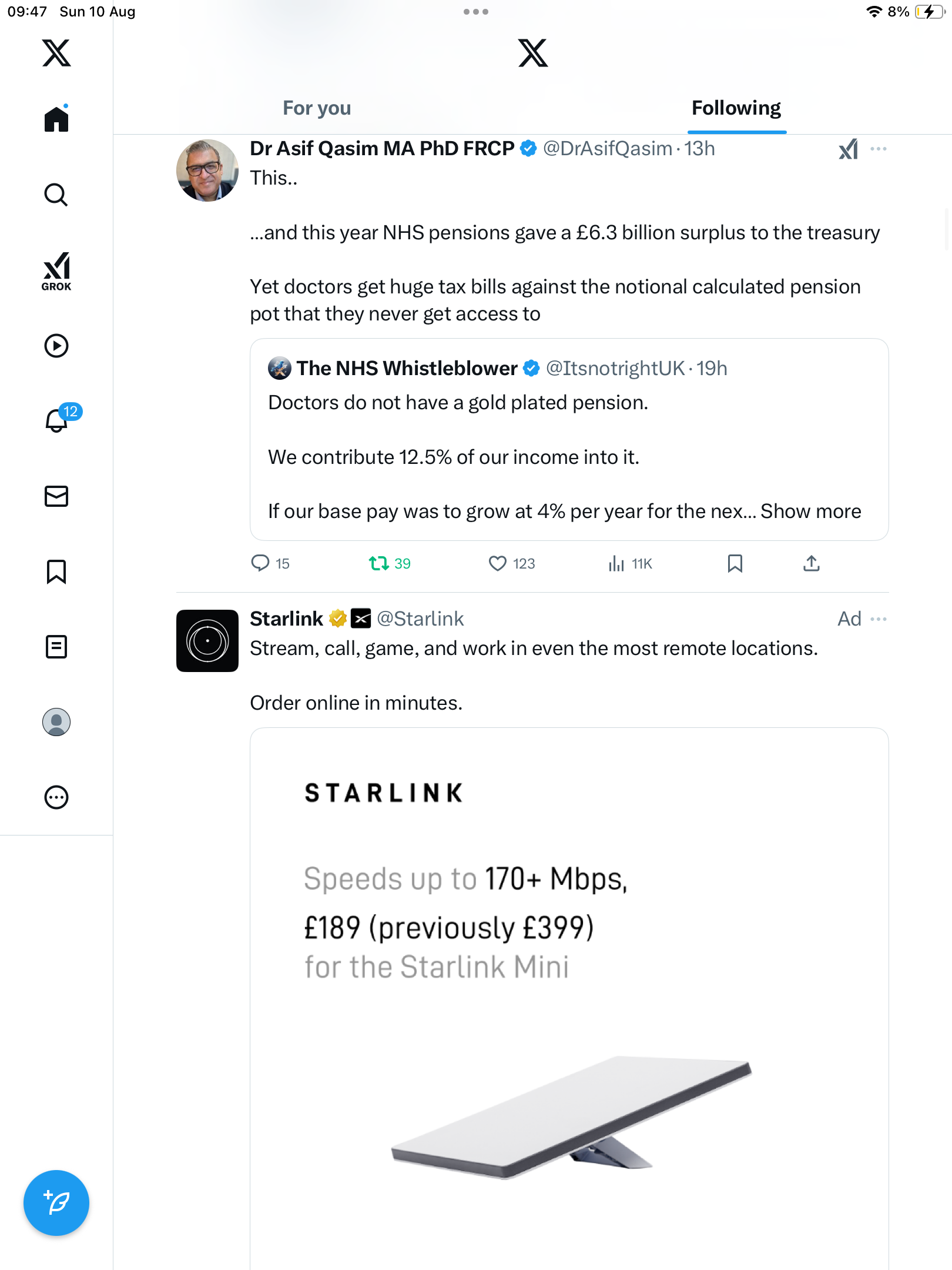This screenshot has height=1270, width=952.
Task: Open the sidebar More circle menu
Action: coord(56,797)
